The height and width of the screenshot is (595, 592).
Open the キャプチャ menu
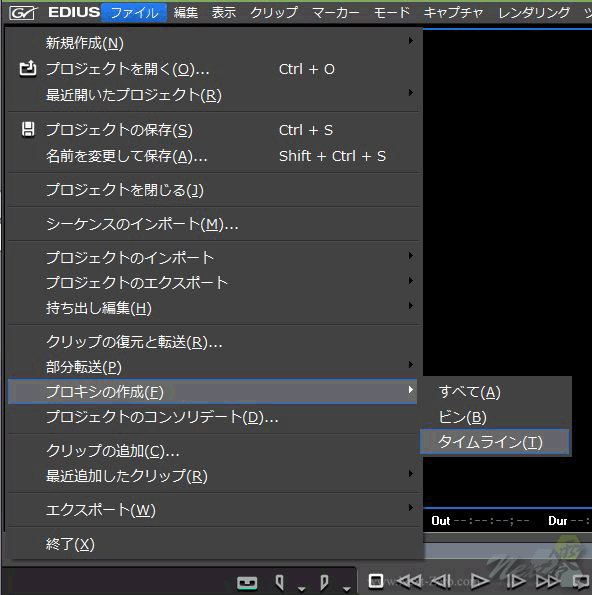coord(453,13)
